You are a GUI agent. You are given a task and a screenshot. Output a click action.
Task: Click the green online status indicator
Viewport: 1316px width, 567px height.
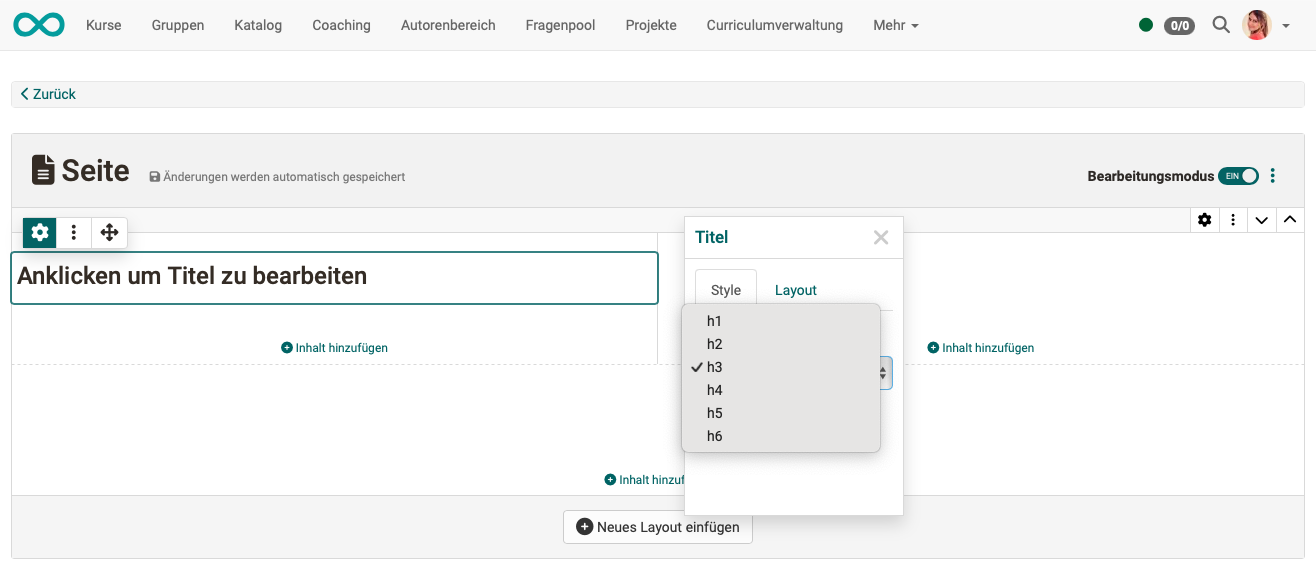coord(1146,25)
